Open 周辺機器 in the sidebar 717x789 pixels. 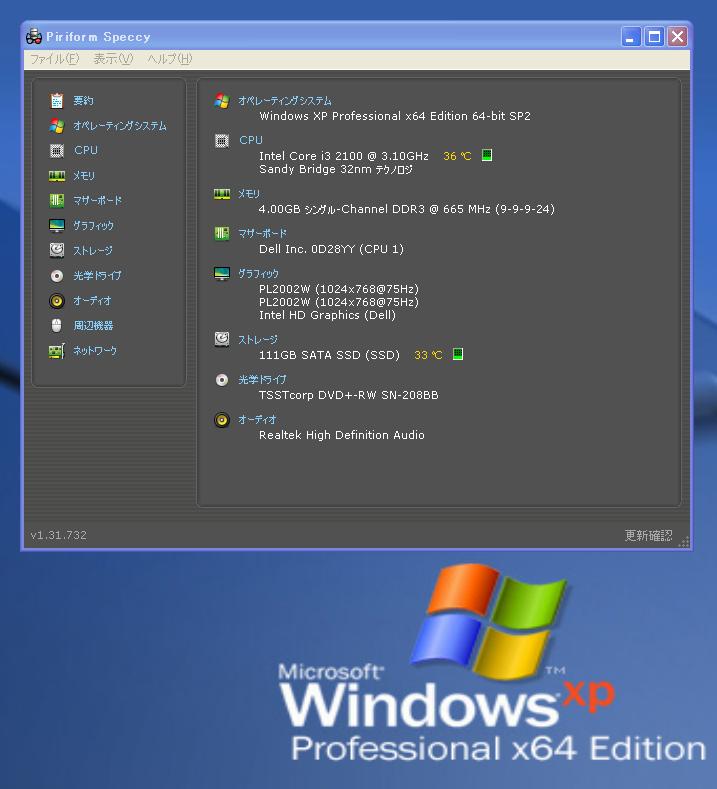(x=94, y=326)
